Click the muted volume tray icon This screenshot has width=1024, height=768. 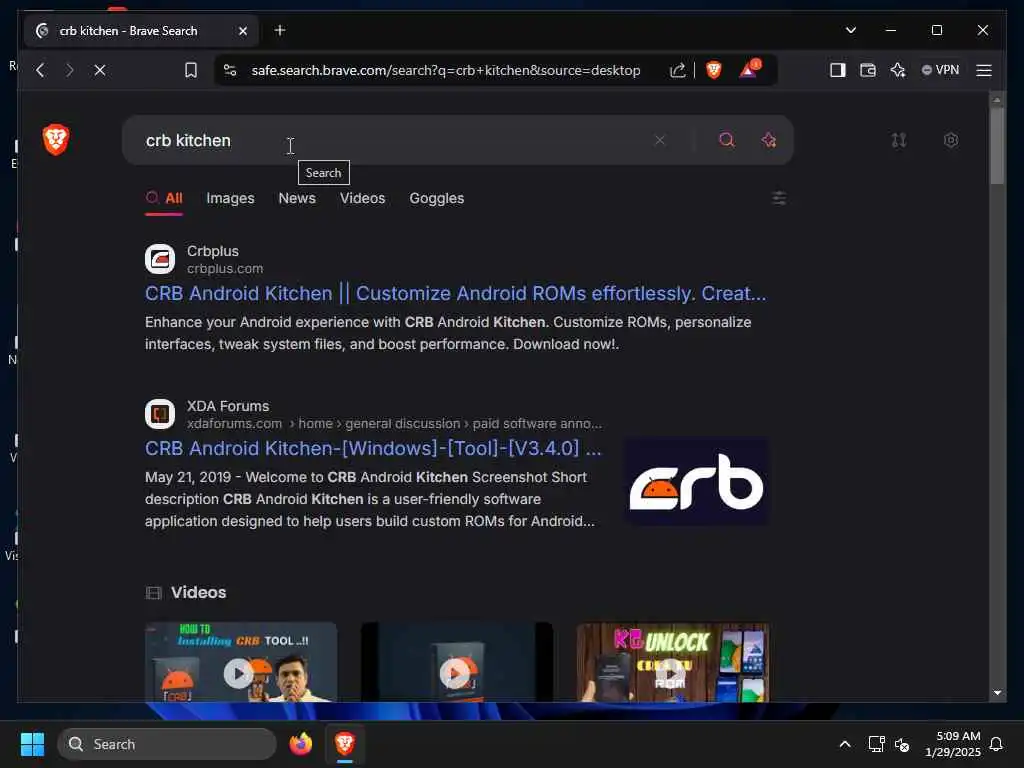[x=903, y=744]
